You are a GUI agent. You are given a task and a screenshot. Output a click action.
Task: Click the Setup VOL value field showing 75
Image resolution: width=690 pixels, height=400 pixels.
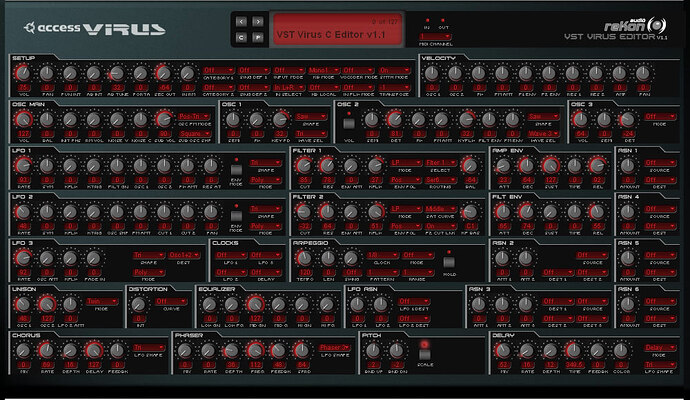[x=23, y=88]
